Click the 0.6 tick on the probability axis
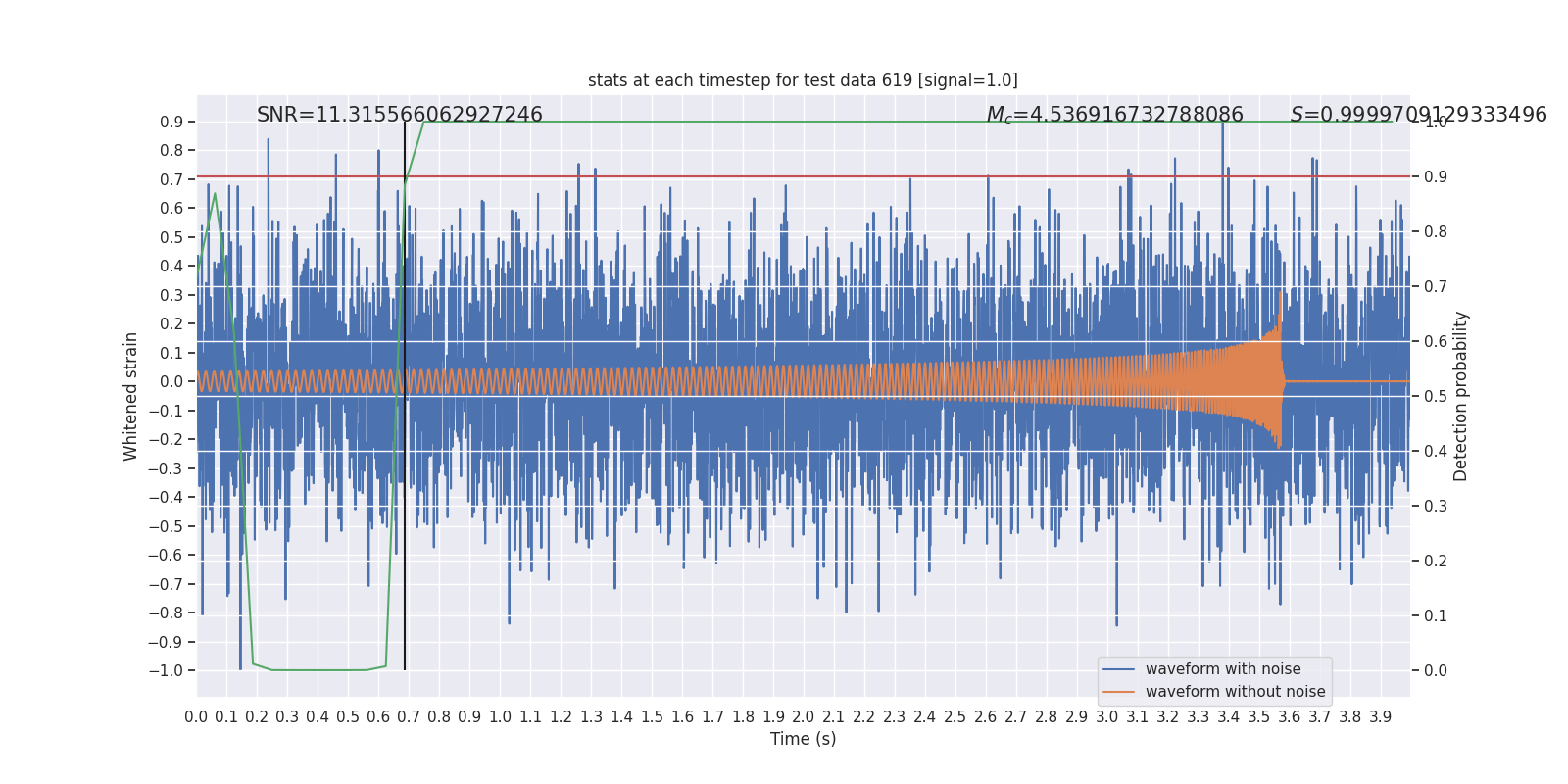Screen dimensions: 1568x784 1436,342
